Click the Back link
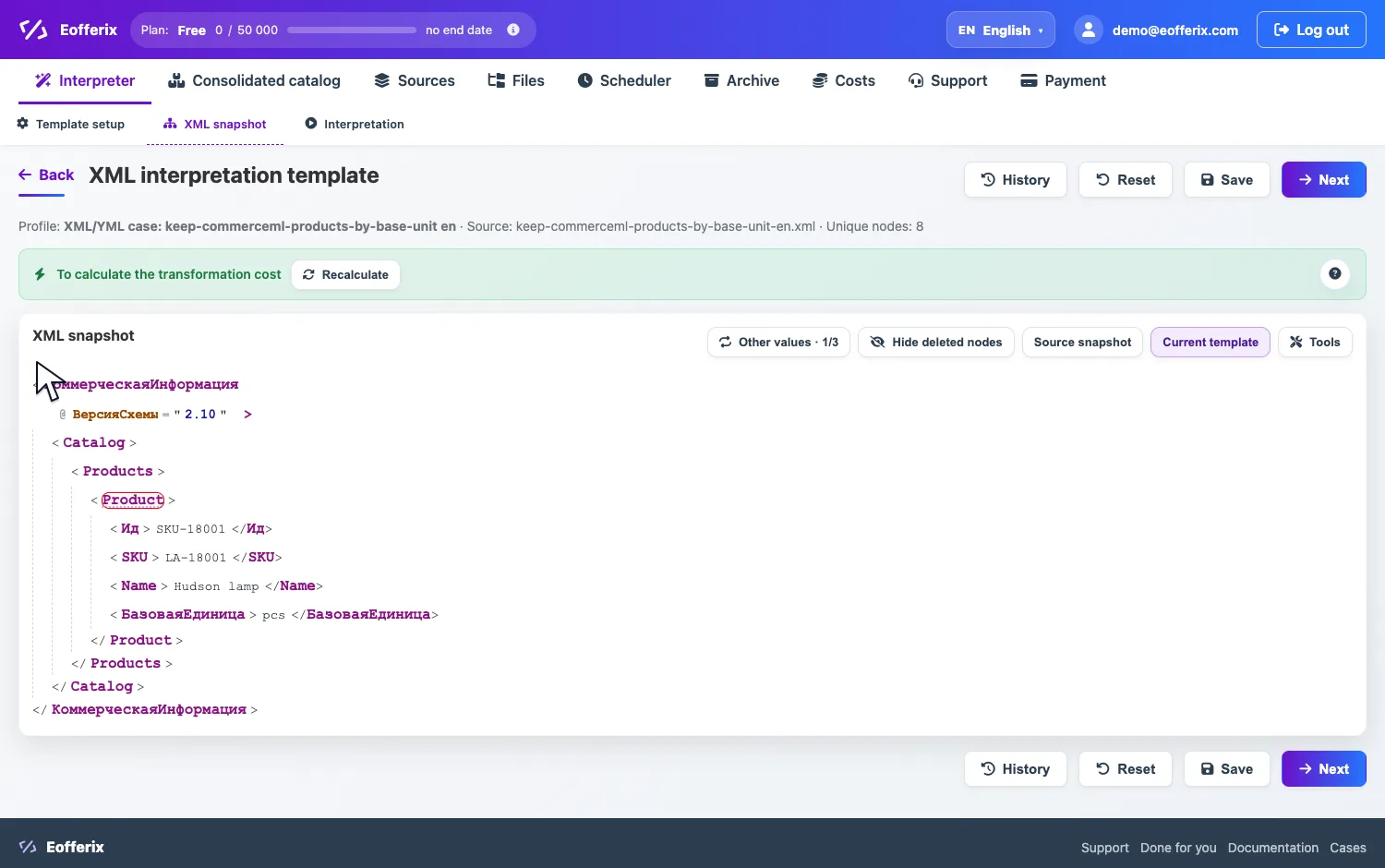1385x868 pixels. pos(46,175)
